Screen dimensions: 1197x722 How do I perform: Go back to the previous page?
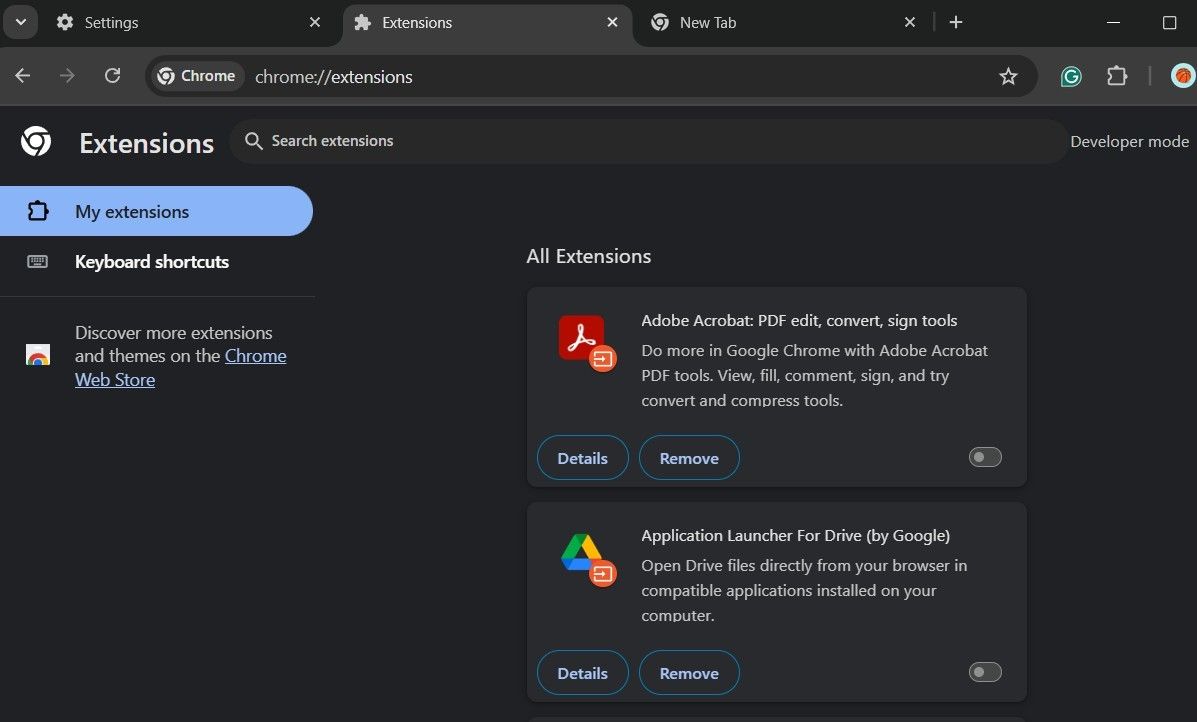(x=23, y=76)
